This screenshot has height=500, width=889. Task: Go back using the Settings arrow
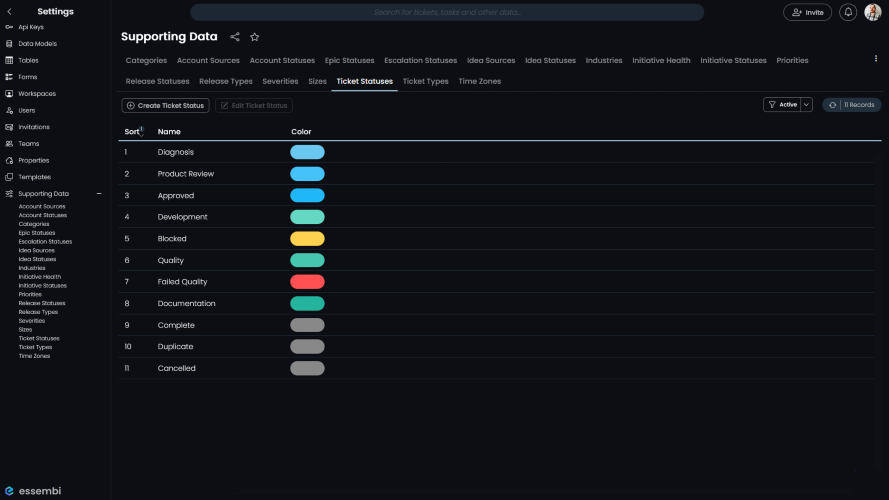pyautogui.click(x=9, y=11)
